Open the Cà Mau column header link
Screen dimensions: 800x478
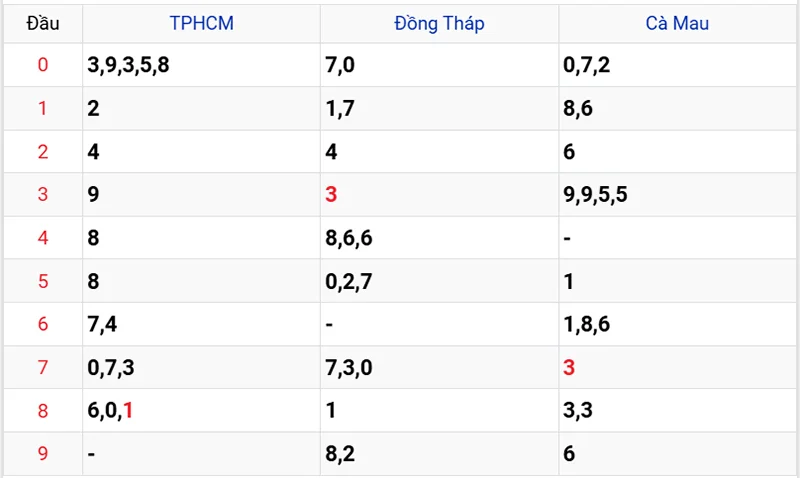pos(677,23)
